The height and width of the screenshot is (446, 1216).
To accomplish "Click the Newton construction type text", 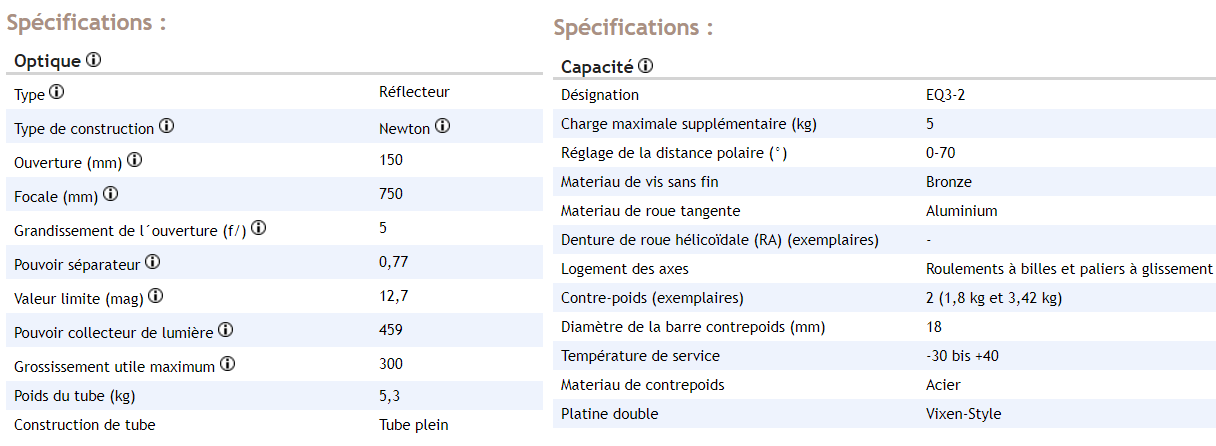I will (x=403, y=128).
